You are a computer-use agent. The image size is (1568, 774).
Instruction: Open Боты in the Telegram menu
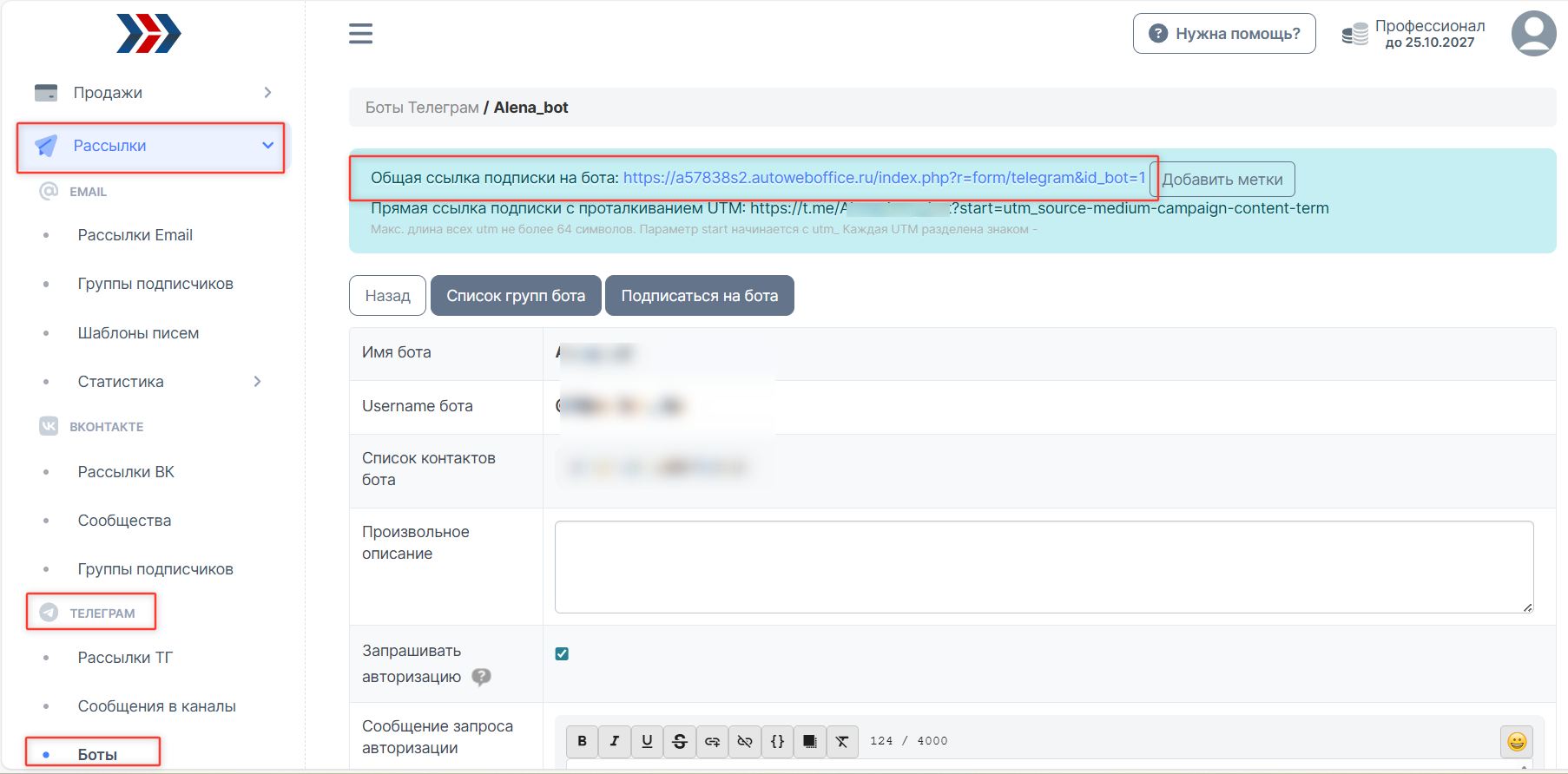pyautogui.click(x=97, y=754)
